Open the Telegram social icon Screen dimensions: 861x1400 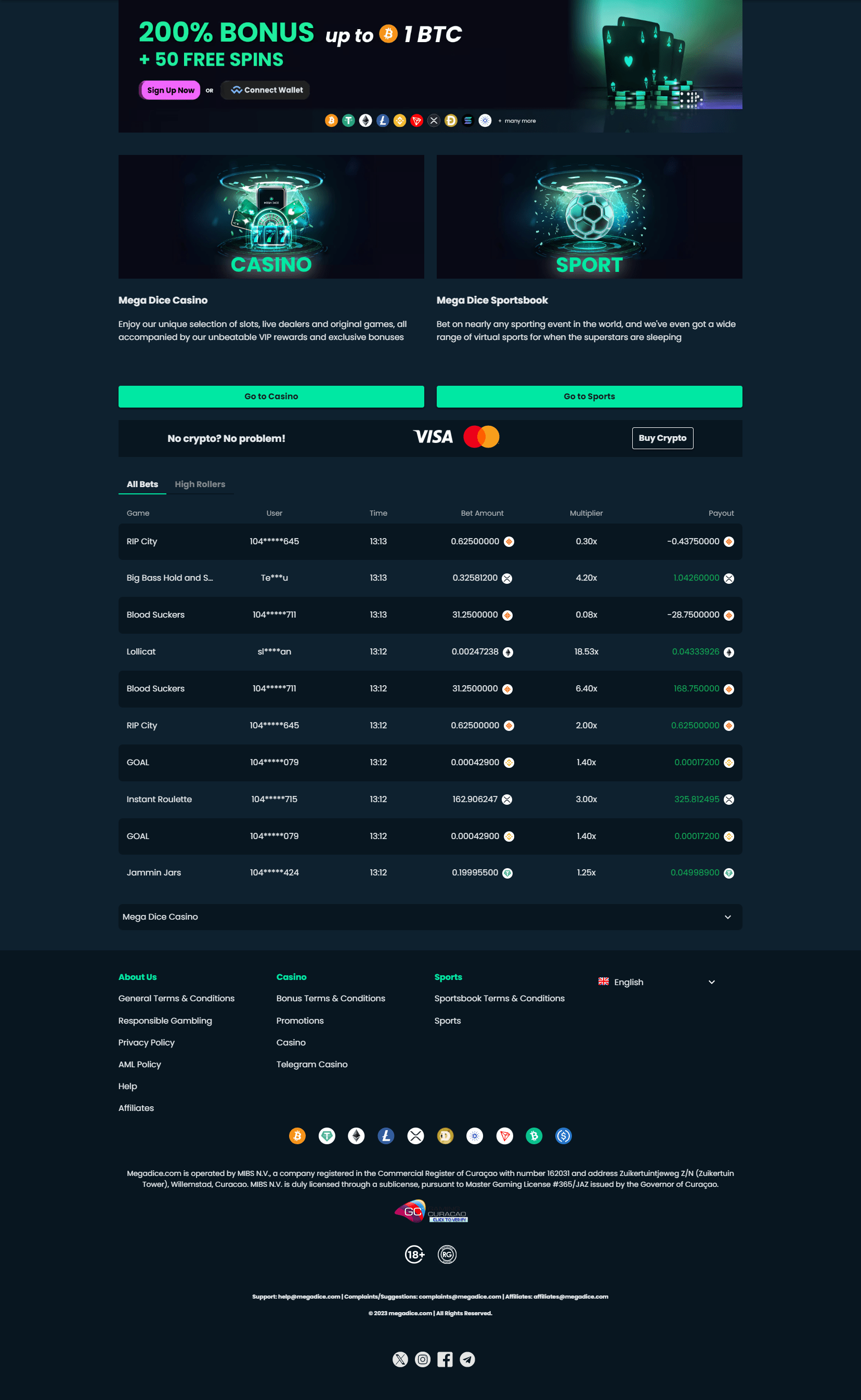[x=467, y=1359]
